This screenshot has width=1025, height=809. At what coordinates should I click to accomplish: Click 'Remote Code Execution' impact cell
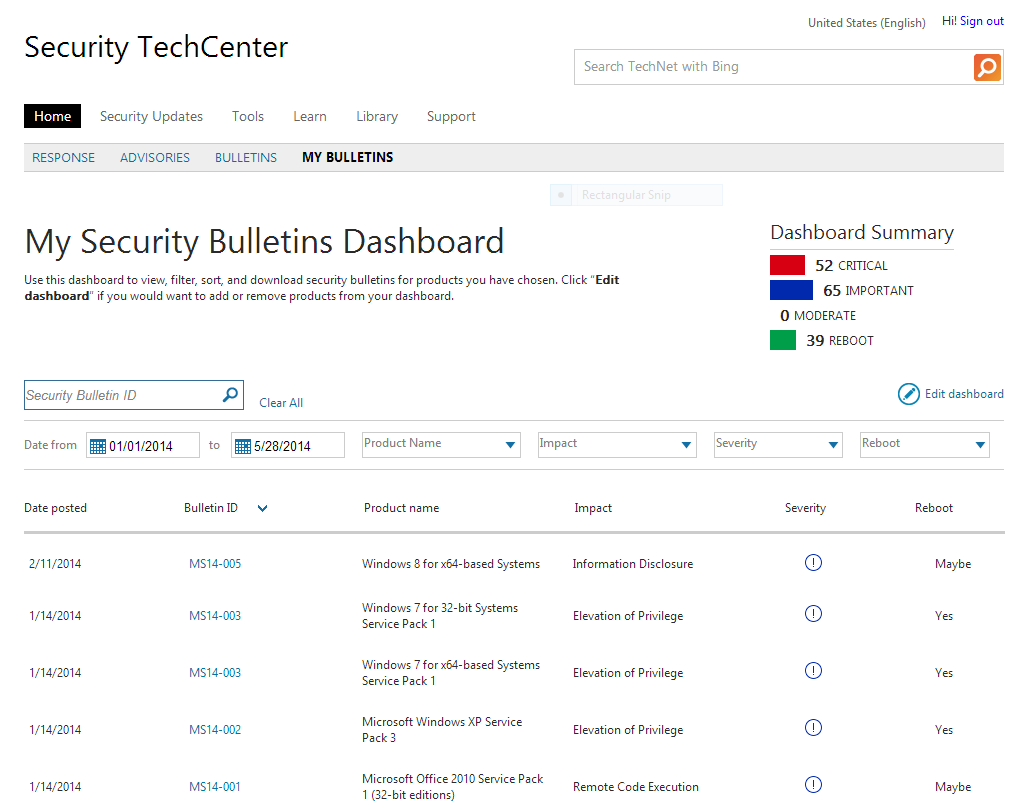(635, 787)
